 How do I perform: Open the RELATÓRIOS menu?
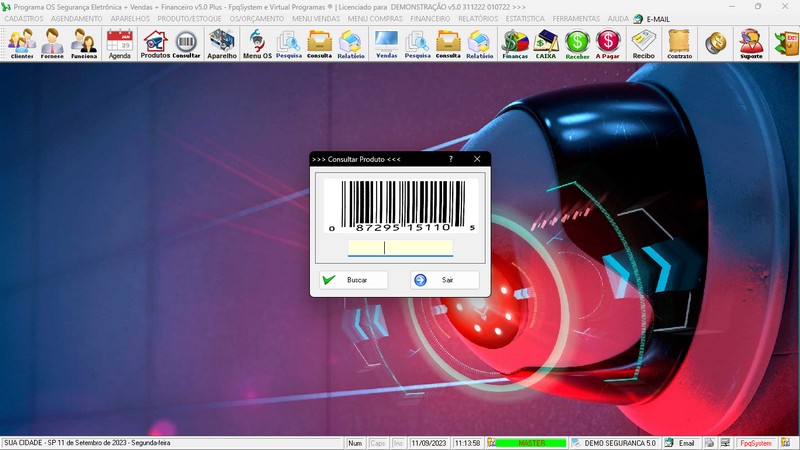pyautogui.click(x=479, y=19)
